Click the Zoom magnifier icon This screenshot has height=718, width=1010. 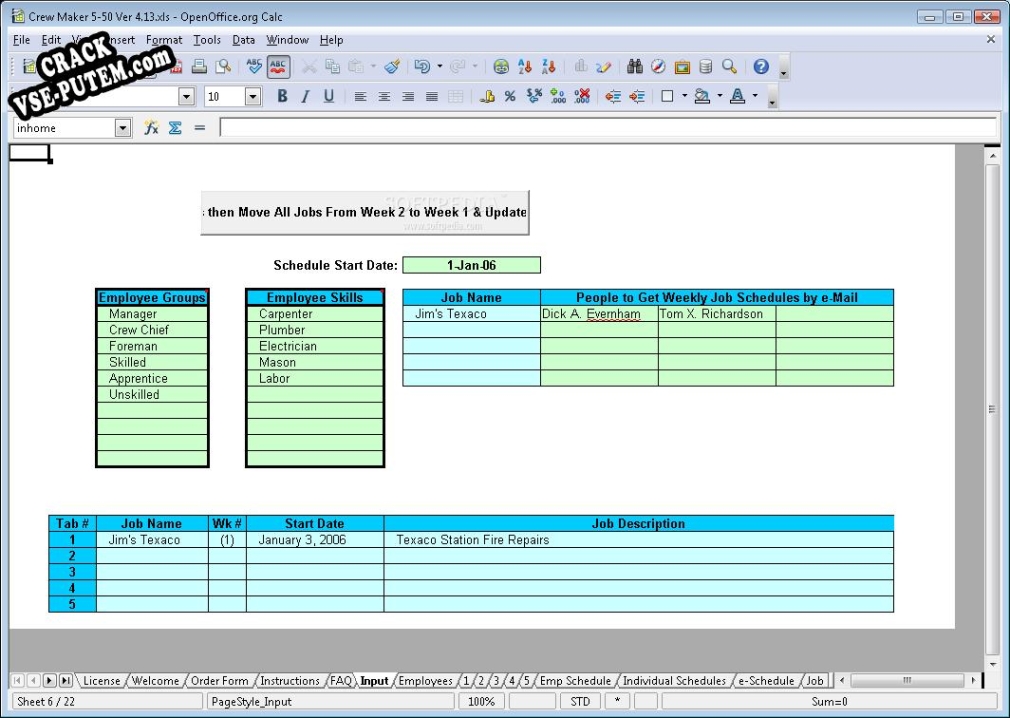[x=729, y=66]
